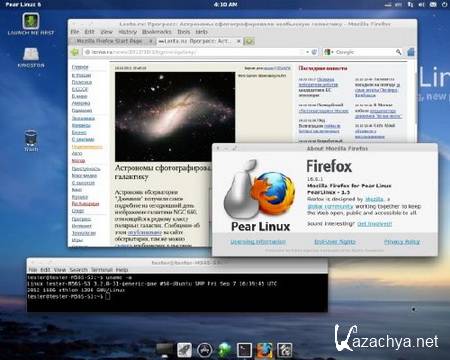Image resolution: width=450 pixels, height=360 pixels.
Task: Open the Edit menu in Firefox
Action: coord(89,32)
